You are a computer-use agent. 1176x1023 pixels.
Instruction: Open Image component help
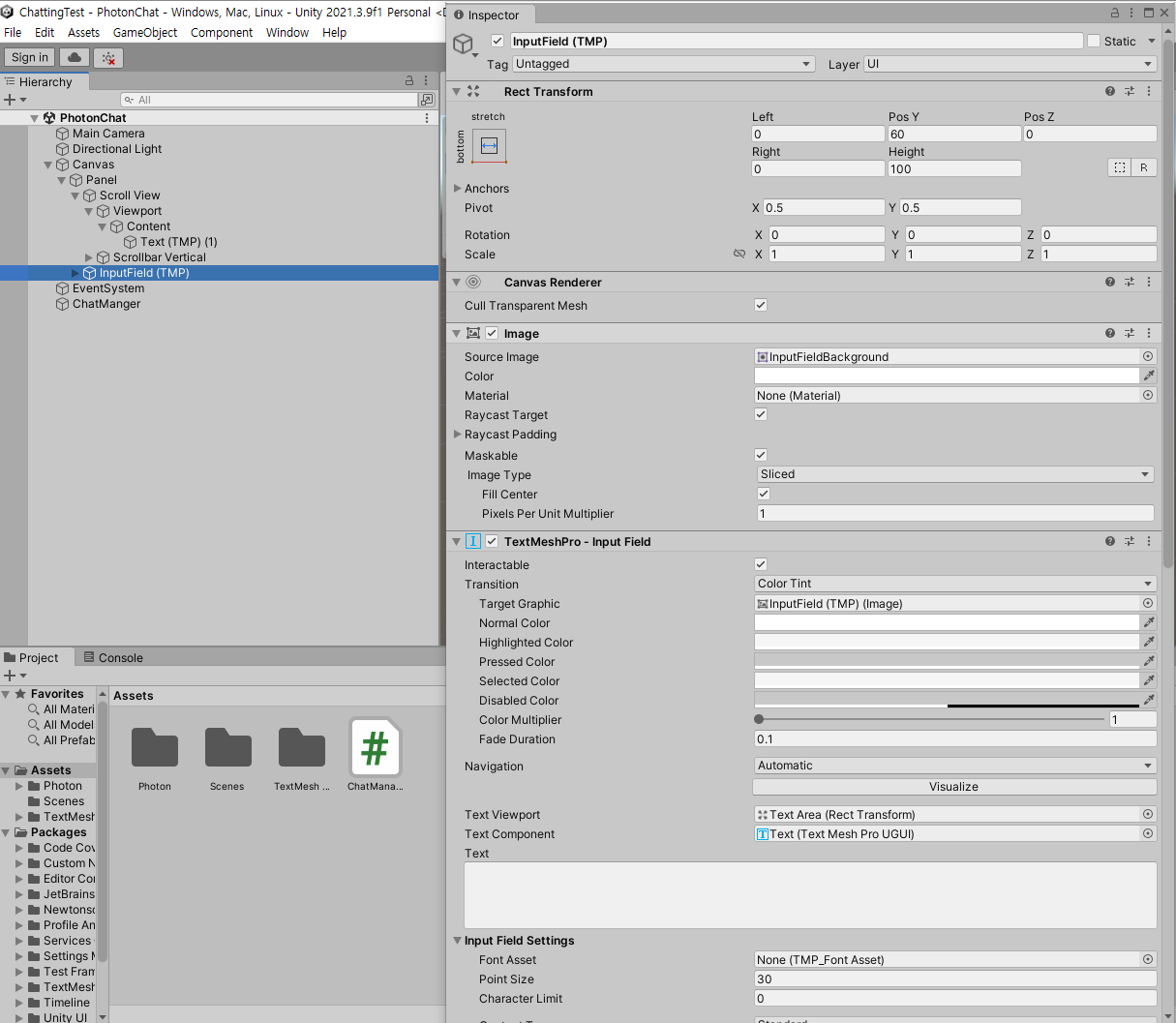1110,333
